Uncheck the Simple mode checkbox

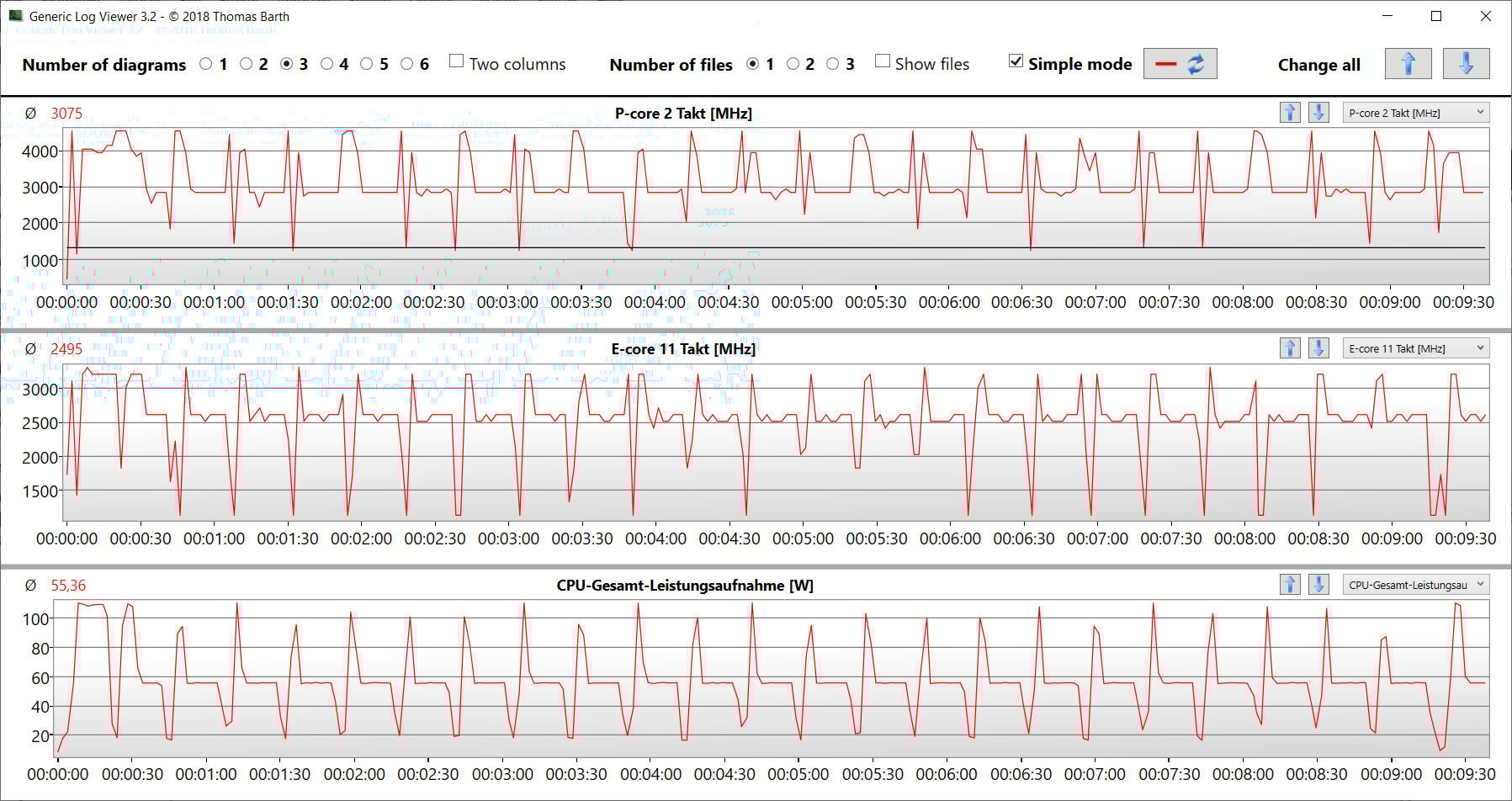1016,61
